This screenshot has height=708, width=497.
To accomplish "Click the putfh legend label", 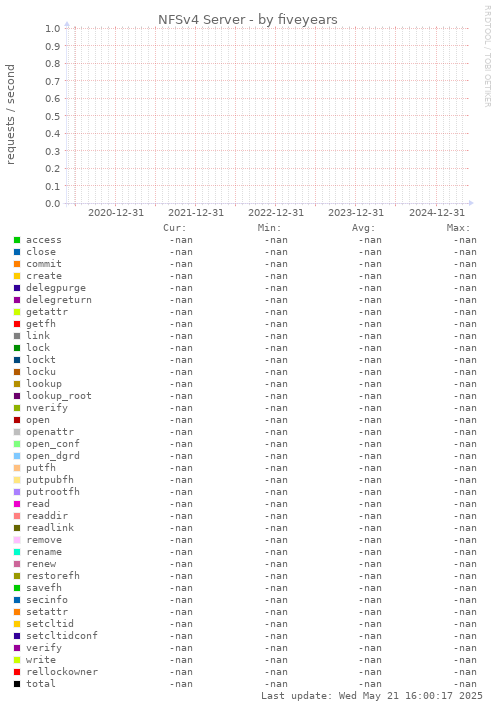I will click(x=41, y=468).
